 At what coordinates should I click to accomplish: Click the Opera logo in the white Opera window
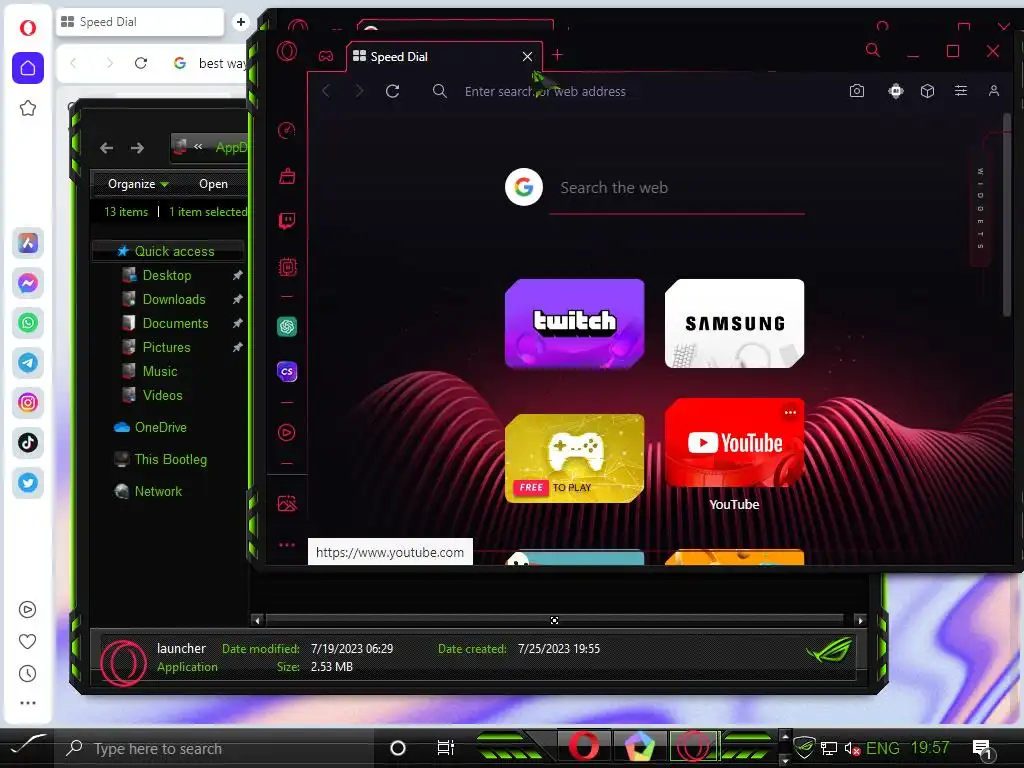[27, 28]
